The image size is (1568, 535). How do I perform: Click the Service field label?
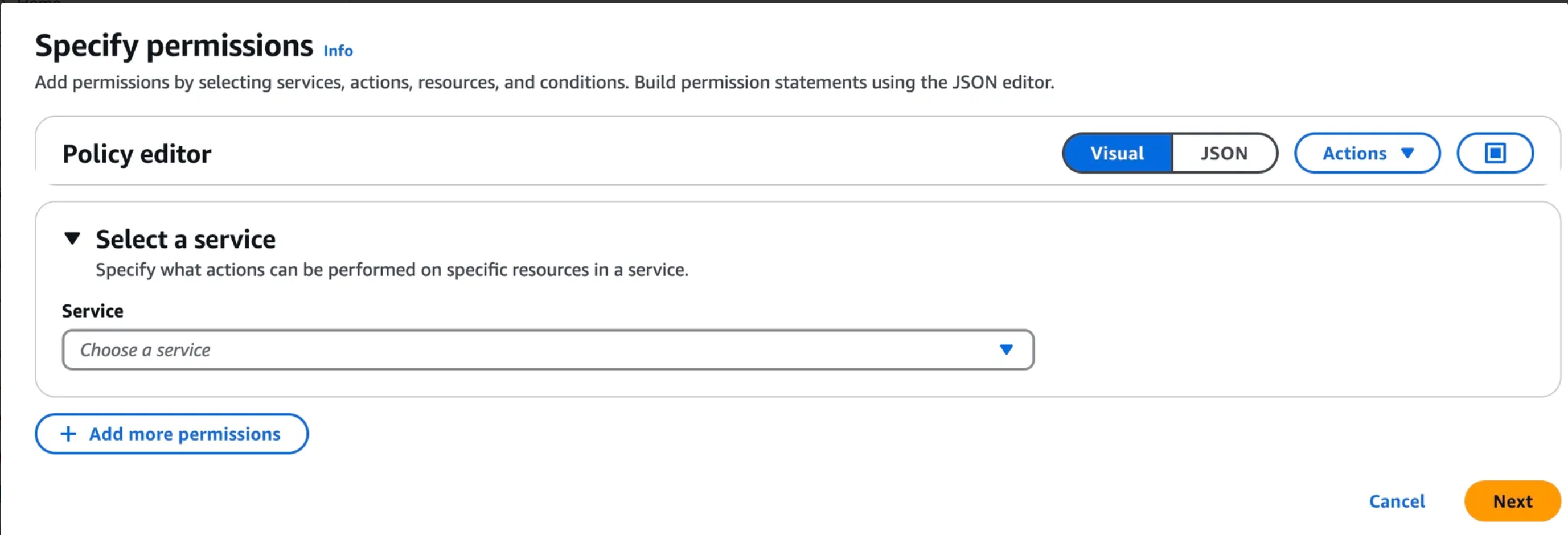93,311
